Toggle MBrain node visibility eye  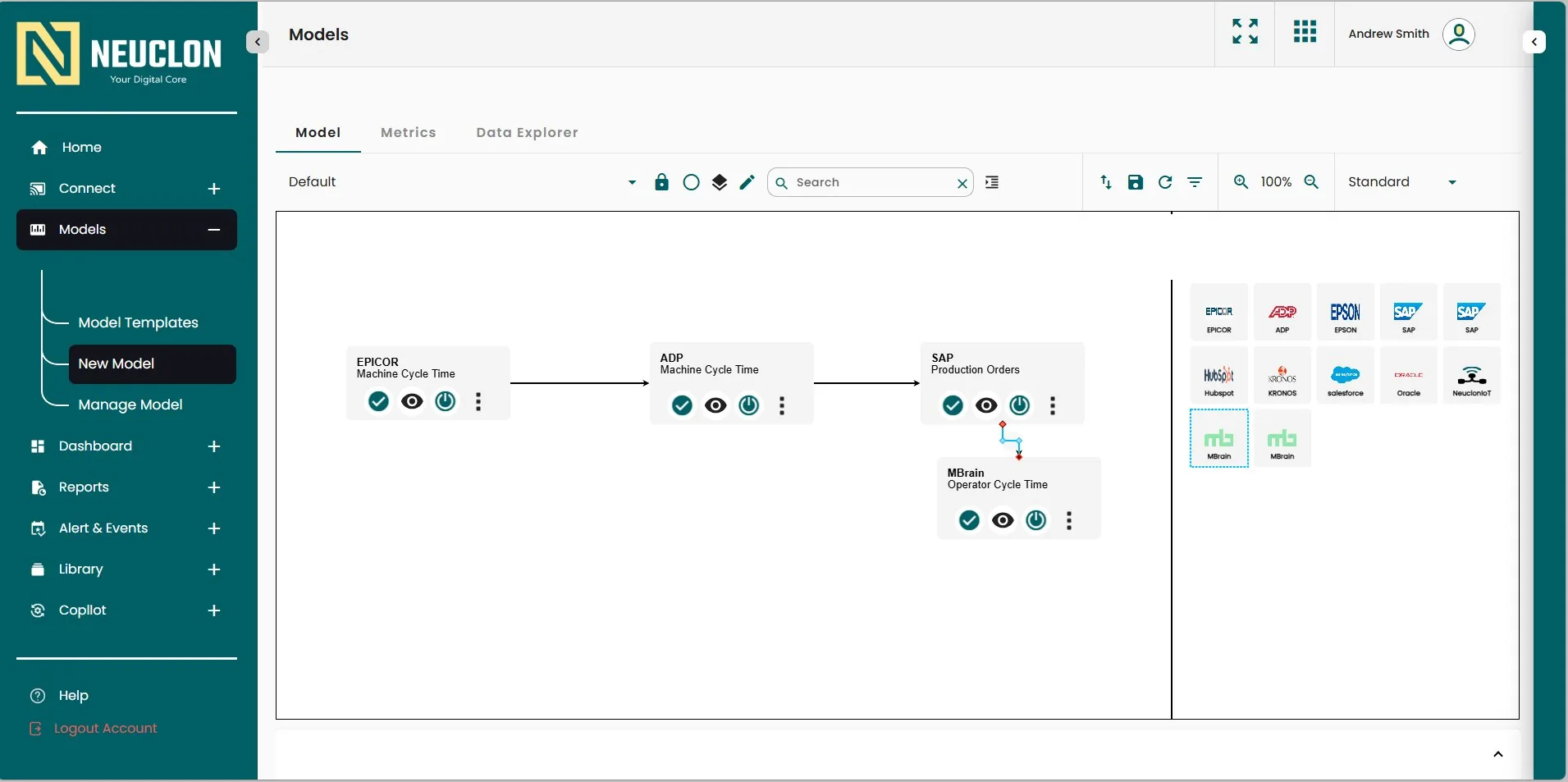tap(1003, 520)
